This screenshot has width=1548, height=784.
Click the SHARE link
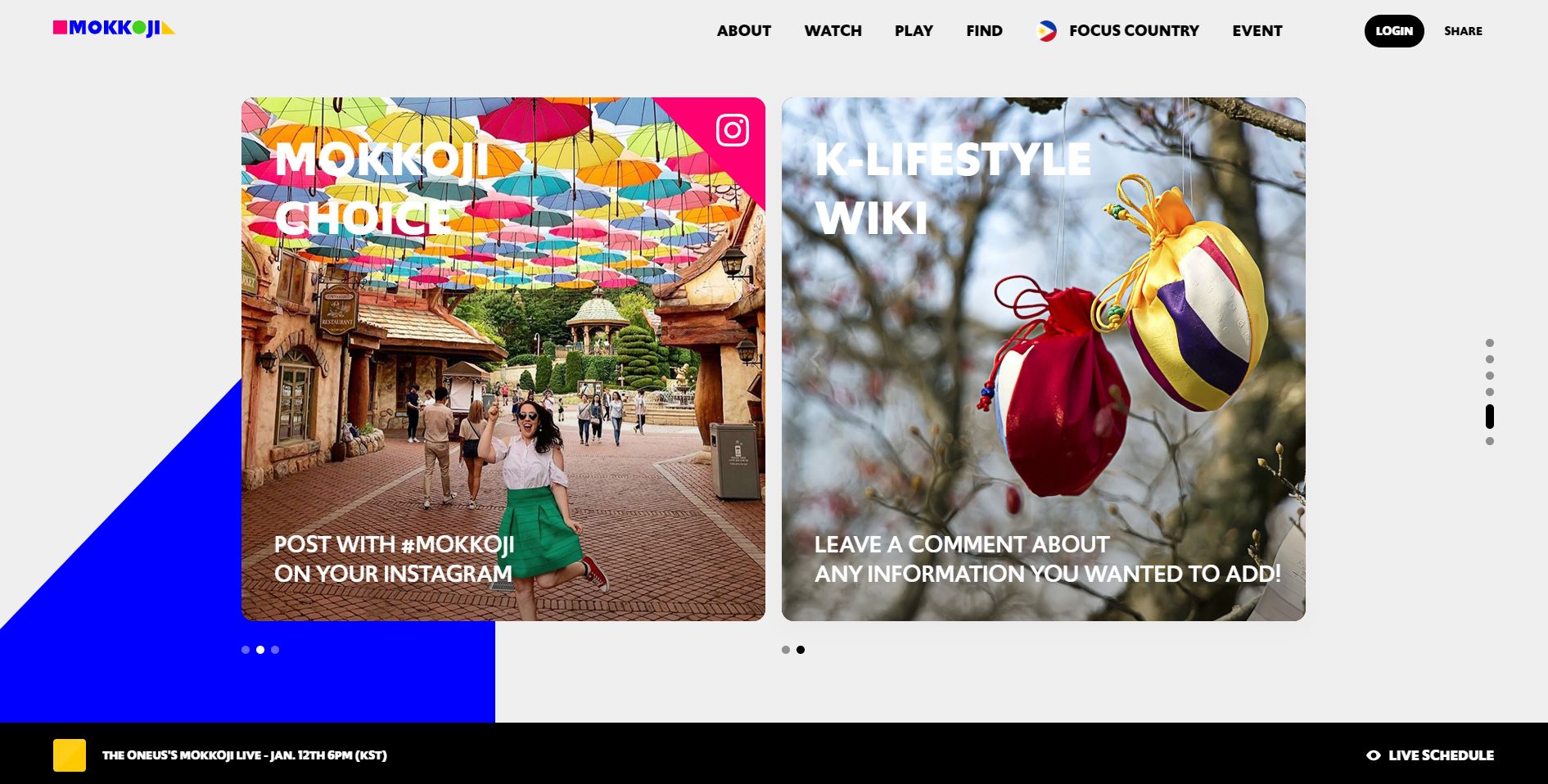(x=1463, y=31)
